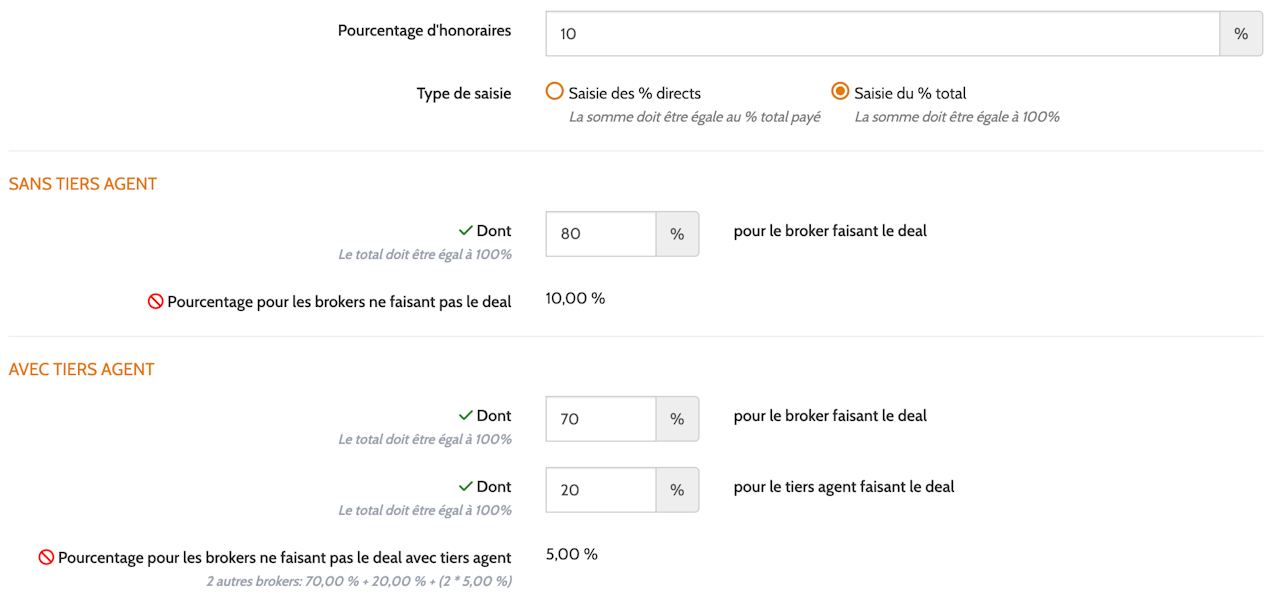Click the Avec Tiers Agent broker percentage field (70)
This screenshot has height=606, width=1280.
click(x=601, y=419)
